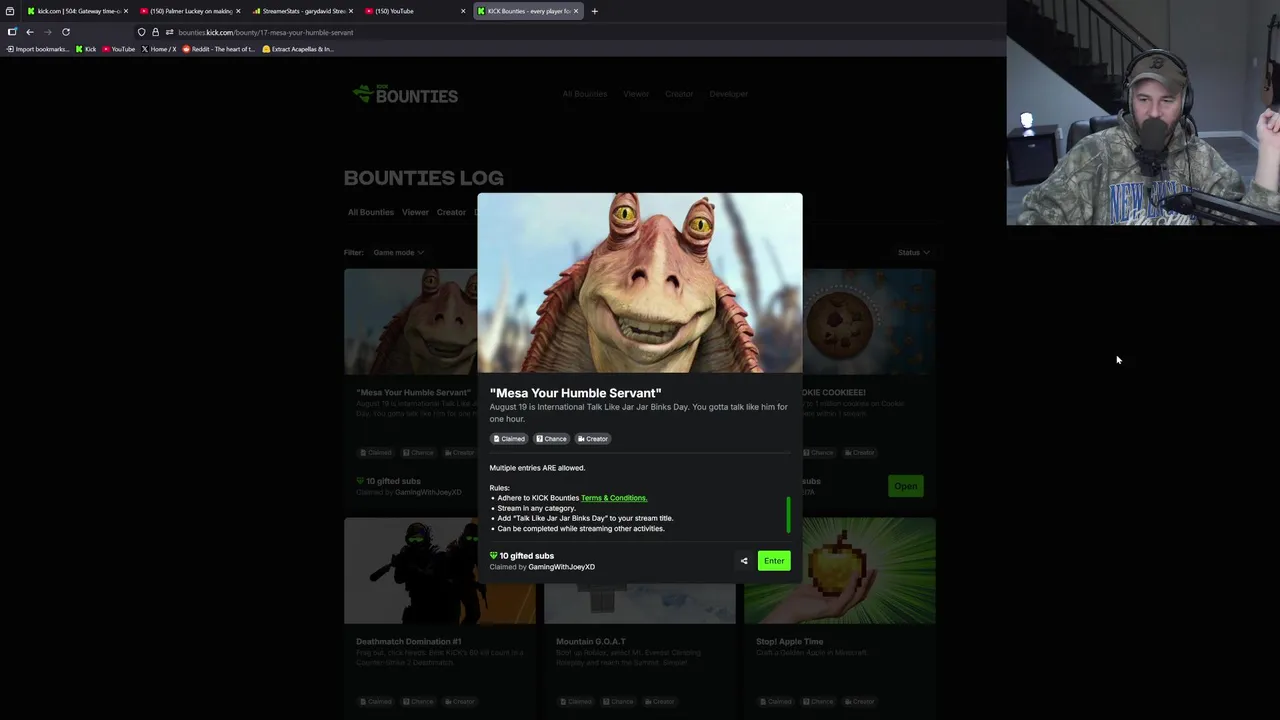Open site permissions icon in address bar
The height and width of the screenshot is (720, 1280).
click(169, 32)
